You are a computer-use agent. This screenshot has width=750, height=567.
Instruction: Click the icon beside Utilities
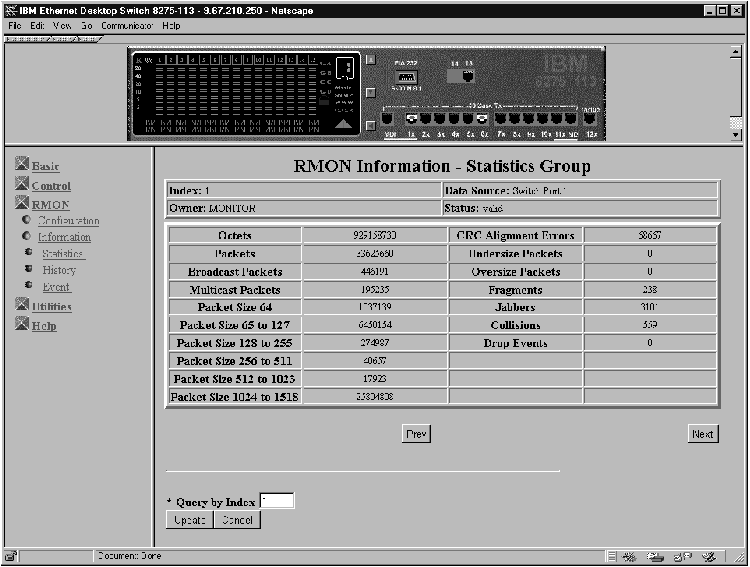[22, 307]
